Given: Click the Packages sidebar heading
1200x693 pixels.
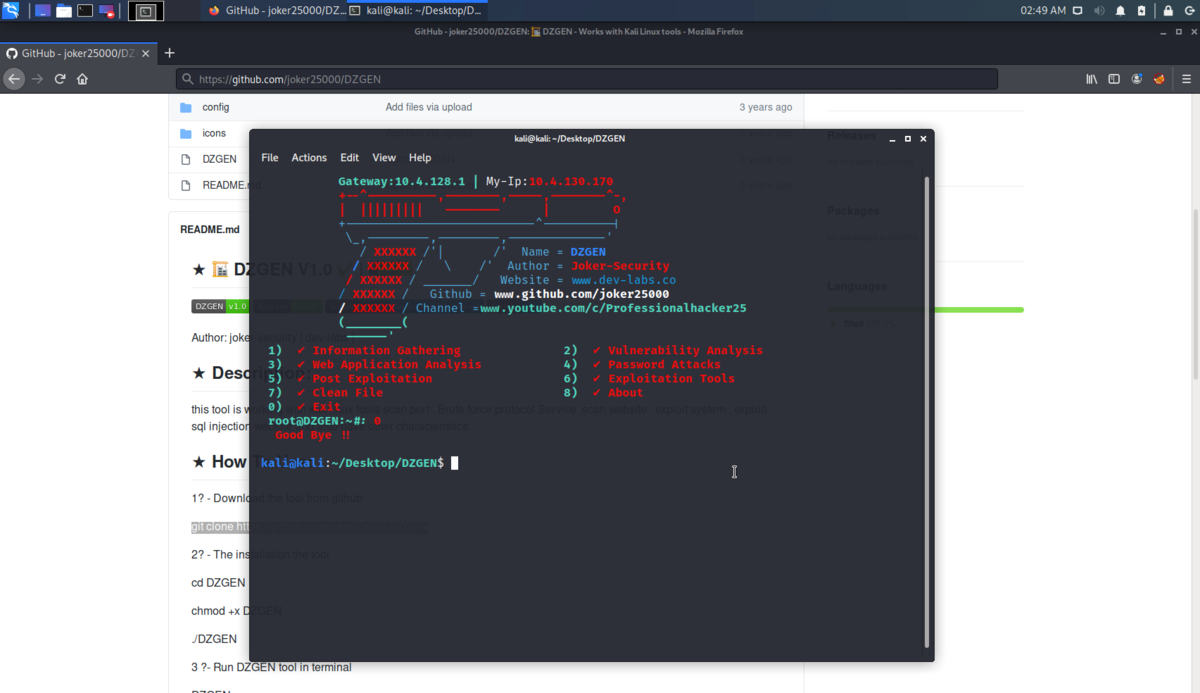Looking at the screenshot, I should 853,211.
